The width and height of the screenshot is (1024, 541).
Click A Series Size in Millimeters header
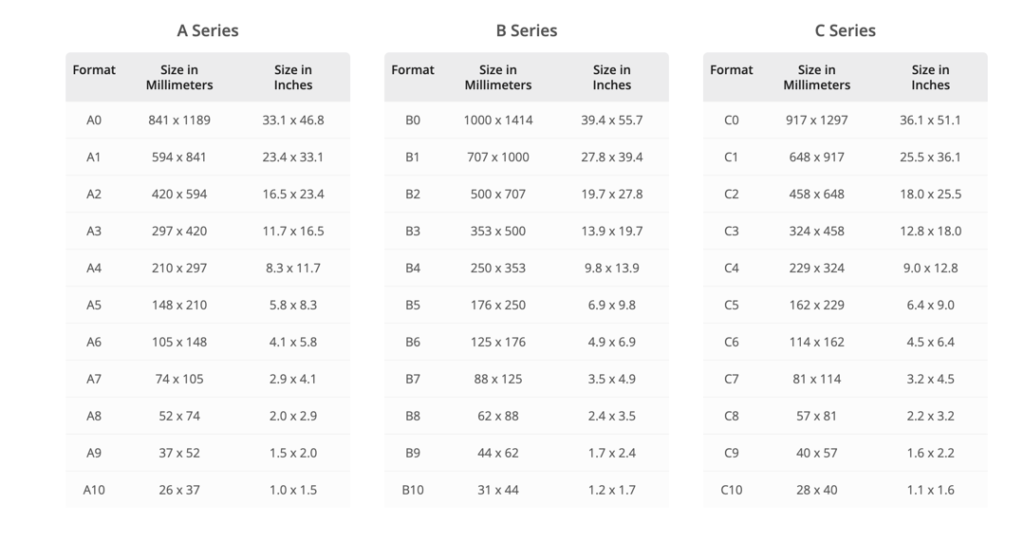pyautogui.click(x=180, y=77)
